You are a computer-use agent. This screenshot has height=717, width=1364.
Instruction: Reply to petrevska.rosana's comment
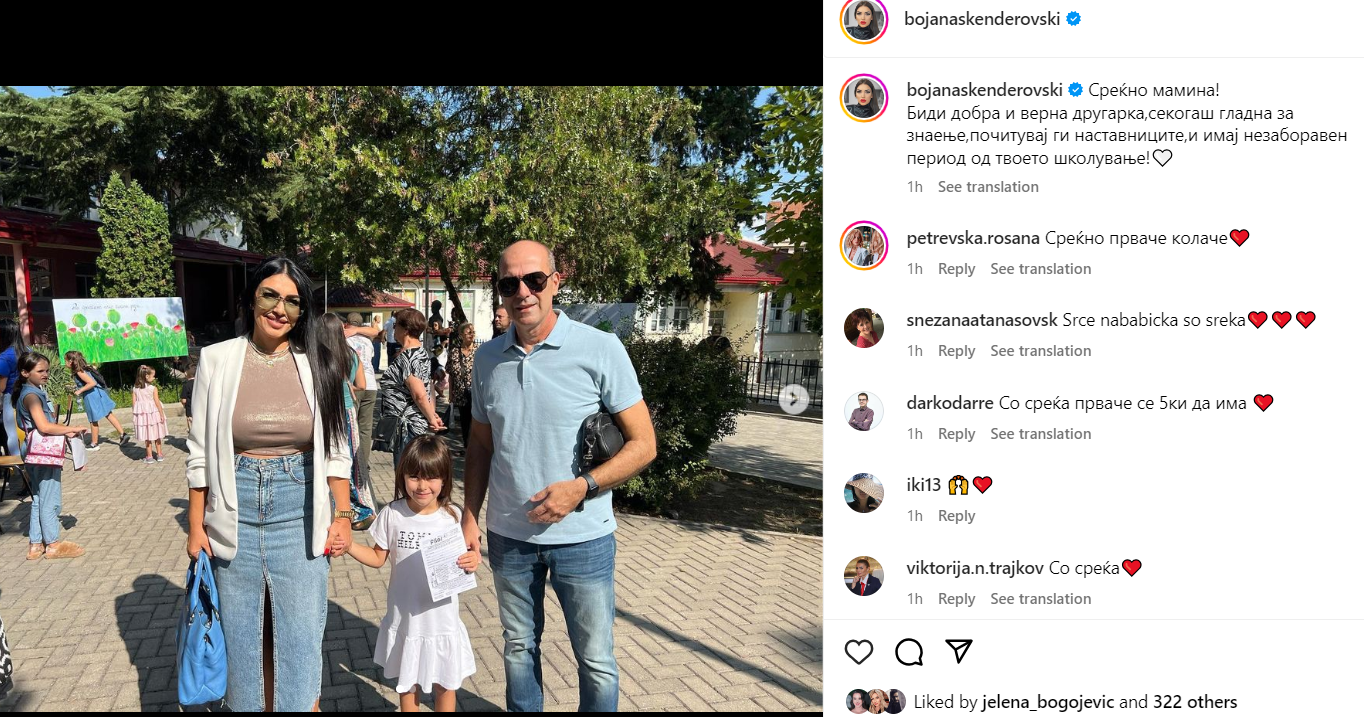[957, 269]
